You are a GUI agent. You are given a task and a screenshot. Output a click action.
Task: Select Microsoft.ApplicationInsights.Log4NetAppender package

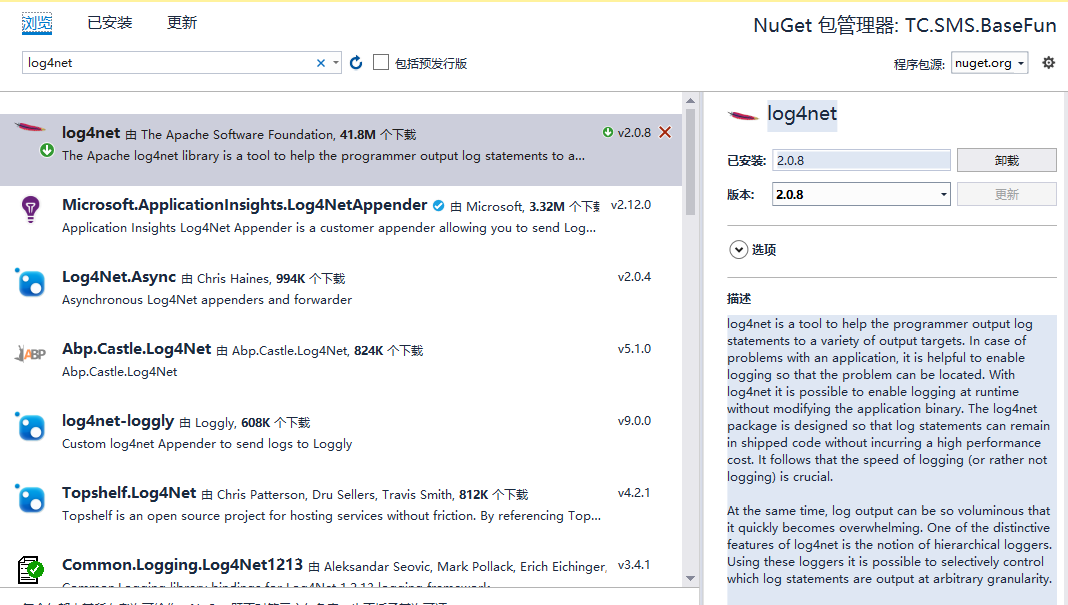tap(245, 205)
